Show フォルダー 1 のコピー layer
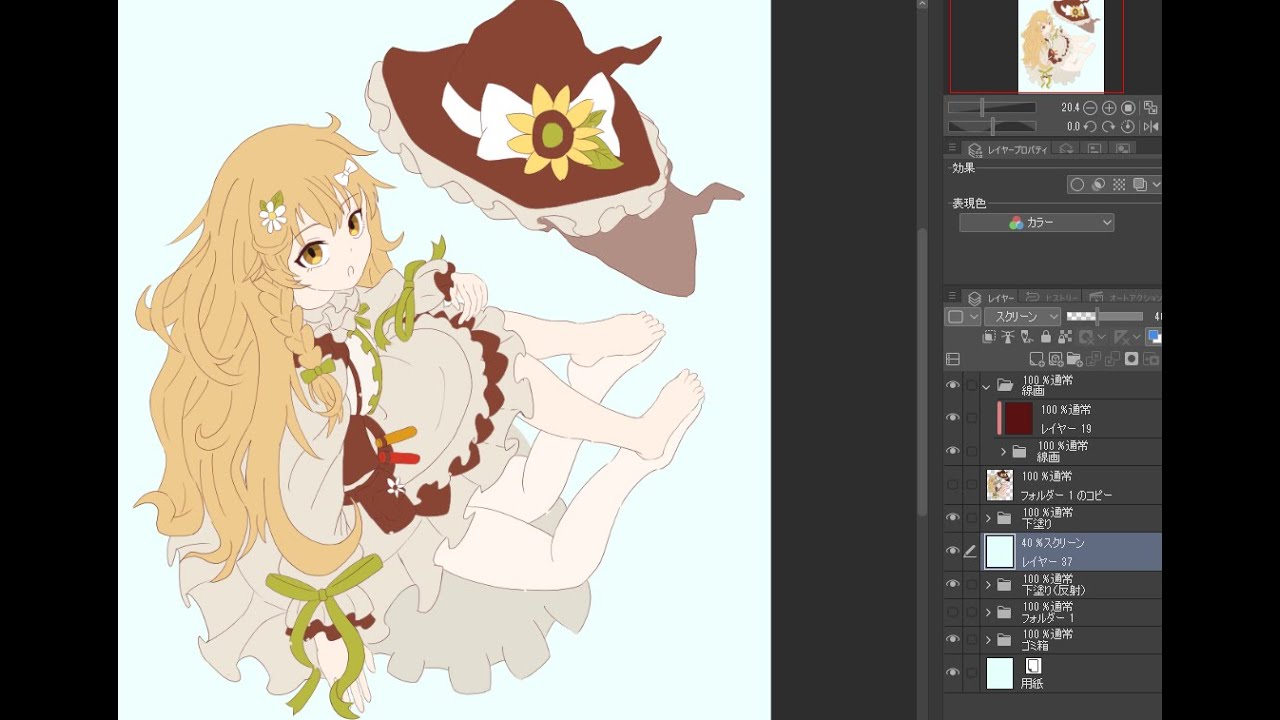The image size is (1280, 720). click(953, 485)
